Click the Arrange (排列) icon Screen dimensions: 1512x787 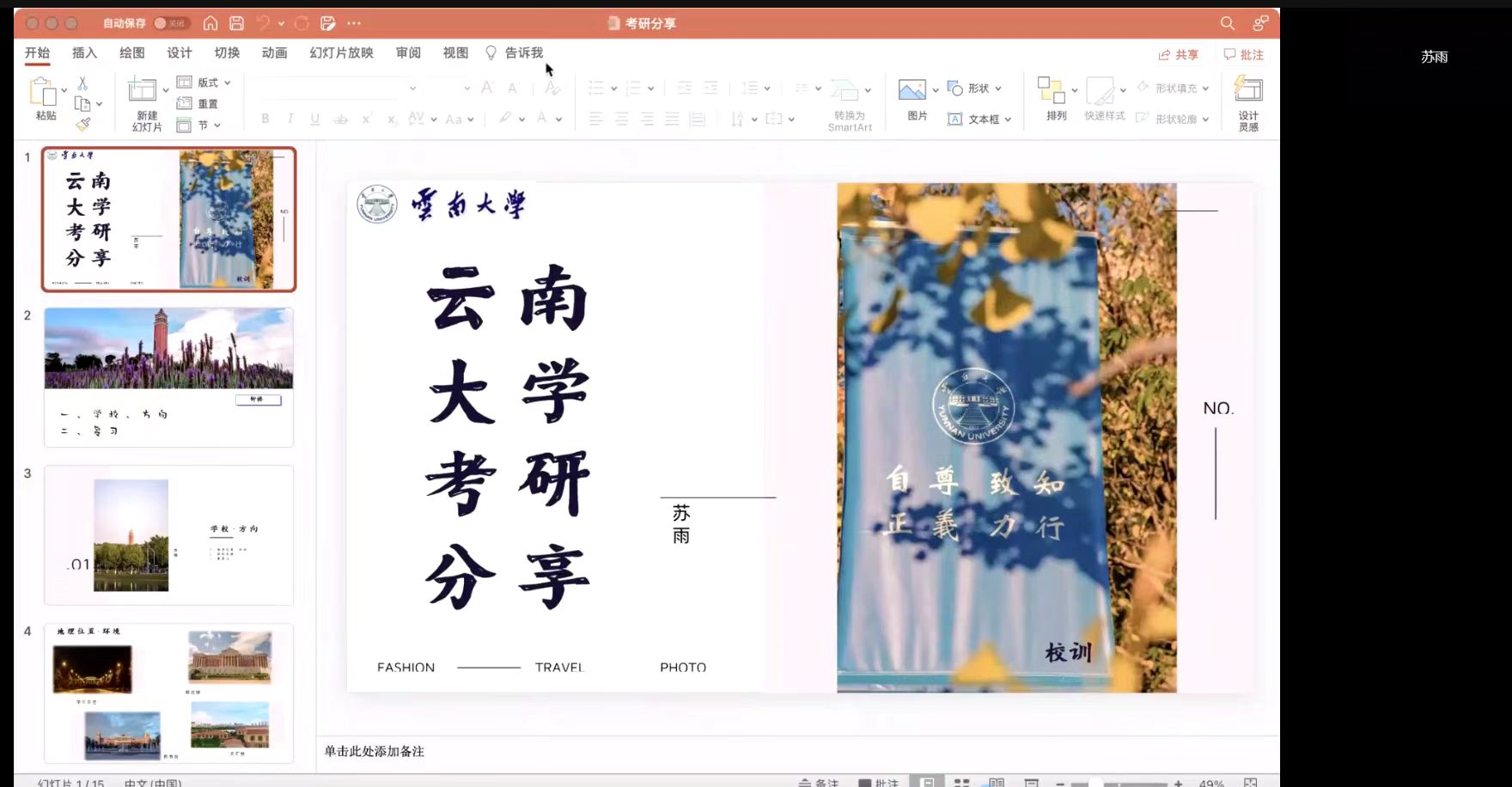[x=1051, y=89]
